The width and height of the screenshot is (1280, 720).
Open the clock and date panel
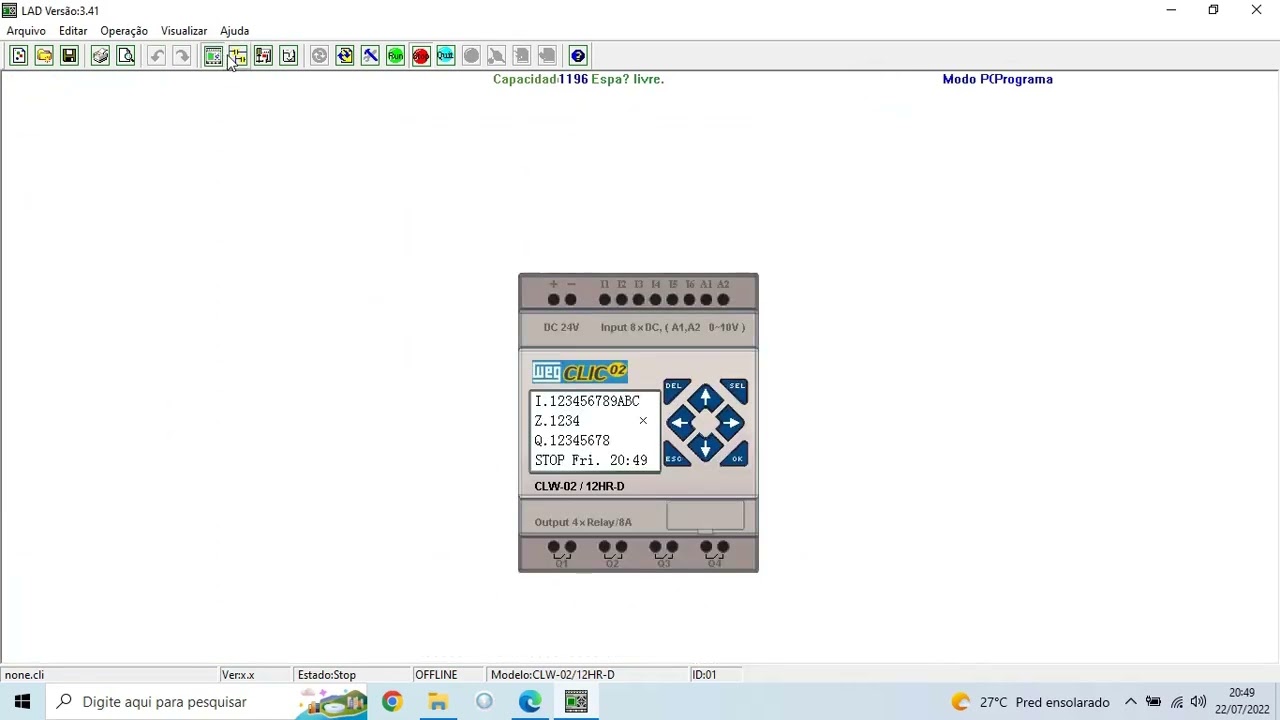coord(1241,701)
